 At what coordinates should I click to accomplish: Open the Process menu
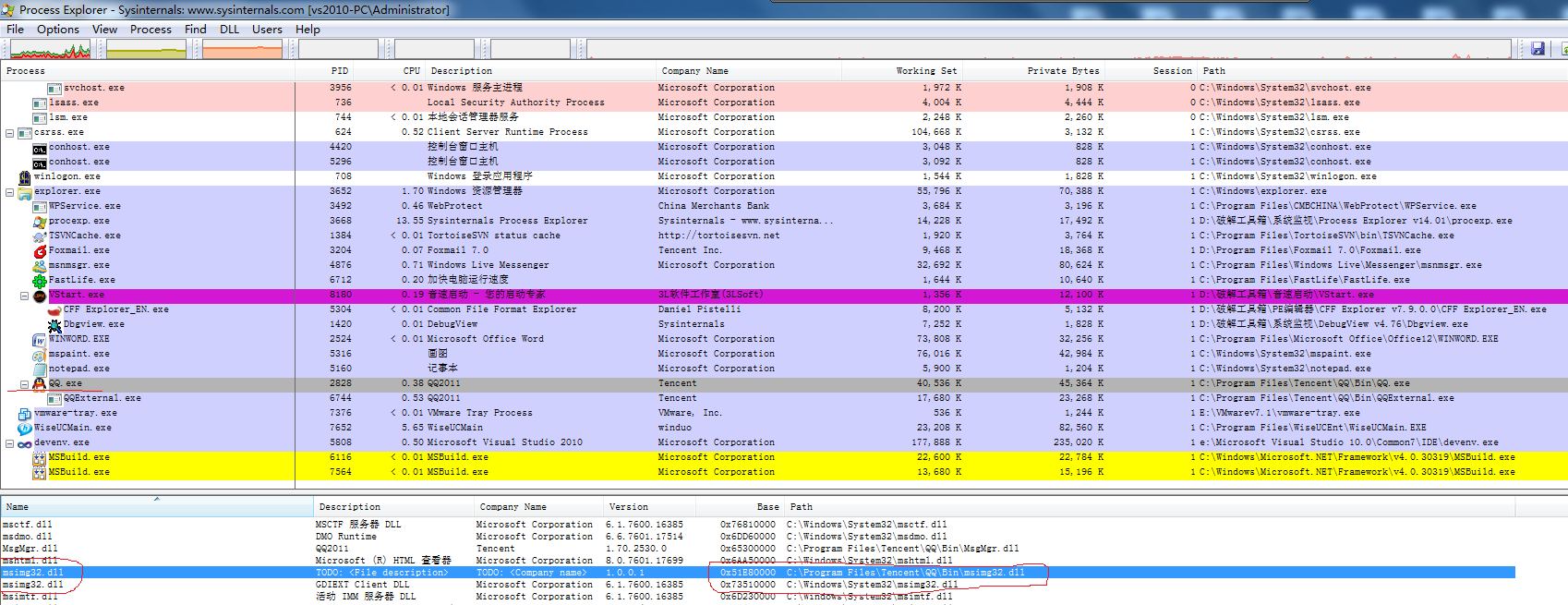[151, 29]
